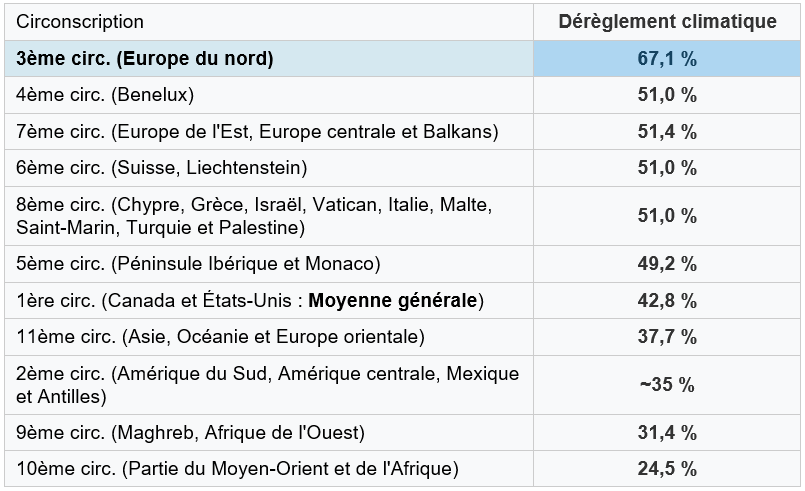The image size is (805, 491).
Task: Select the 6ème circ. Suisse, Liechtenstein cell
Action: click(x=162, y=168)
